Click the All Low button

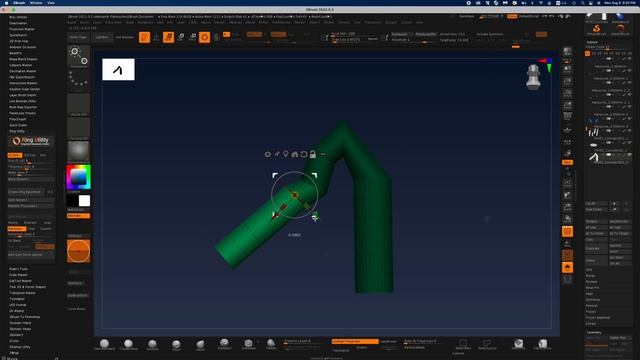(x=596, y=227)
